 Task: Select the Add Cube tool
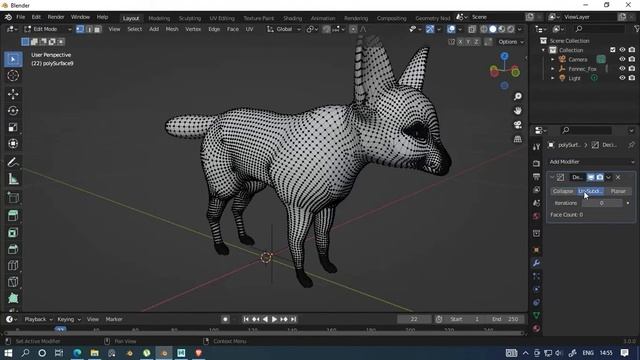13,198
